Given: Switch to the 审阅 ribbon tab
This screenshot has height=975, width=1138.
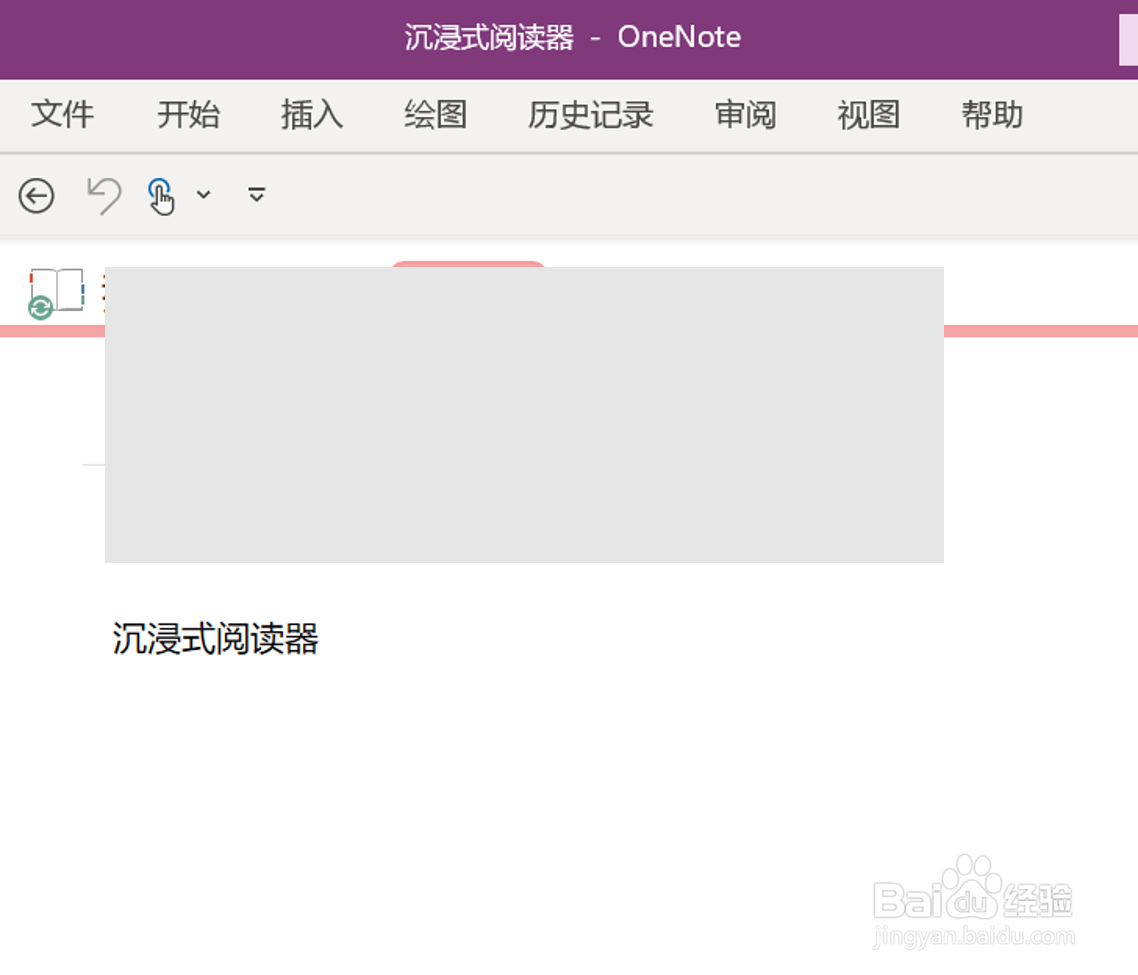Looking at the screenshot, I should click(x=745, y=115).
